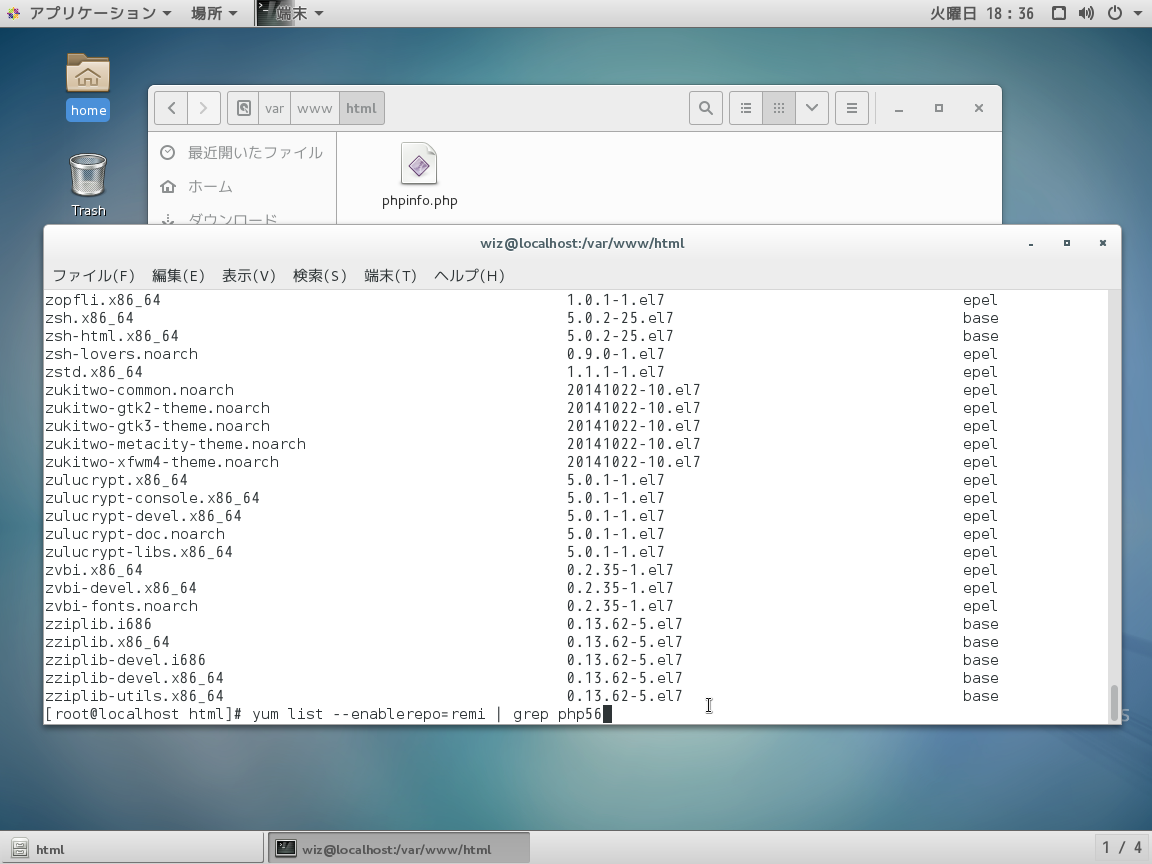Click zstd.x86_64 in terminal output

[94, 372]
